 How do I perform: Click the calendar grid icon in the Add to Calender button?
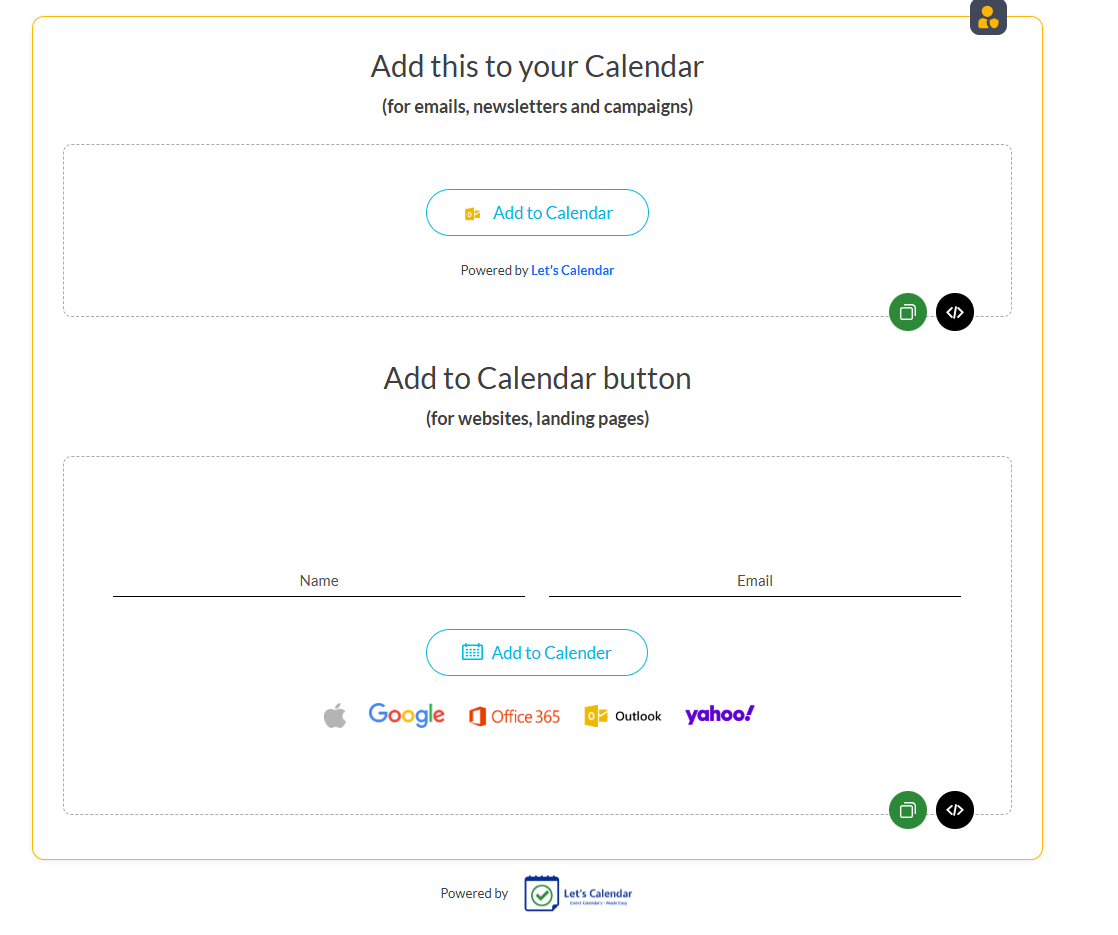[472, 652]
